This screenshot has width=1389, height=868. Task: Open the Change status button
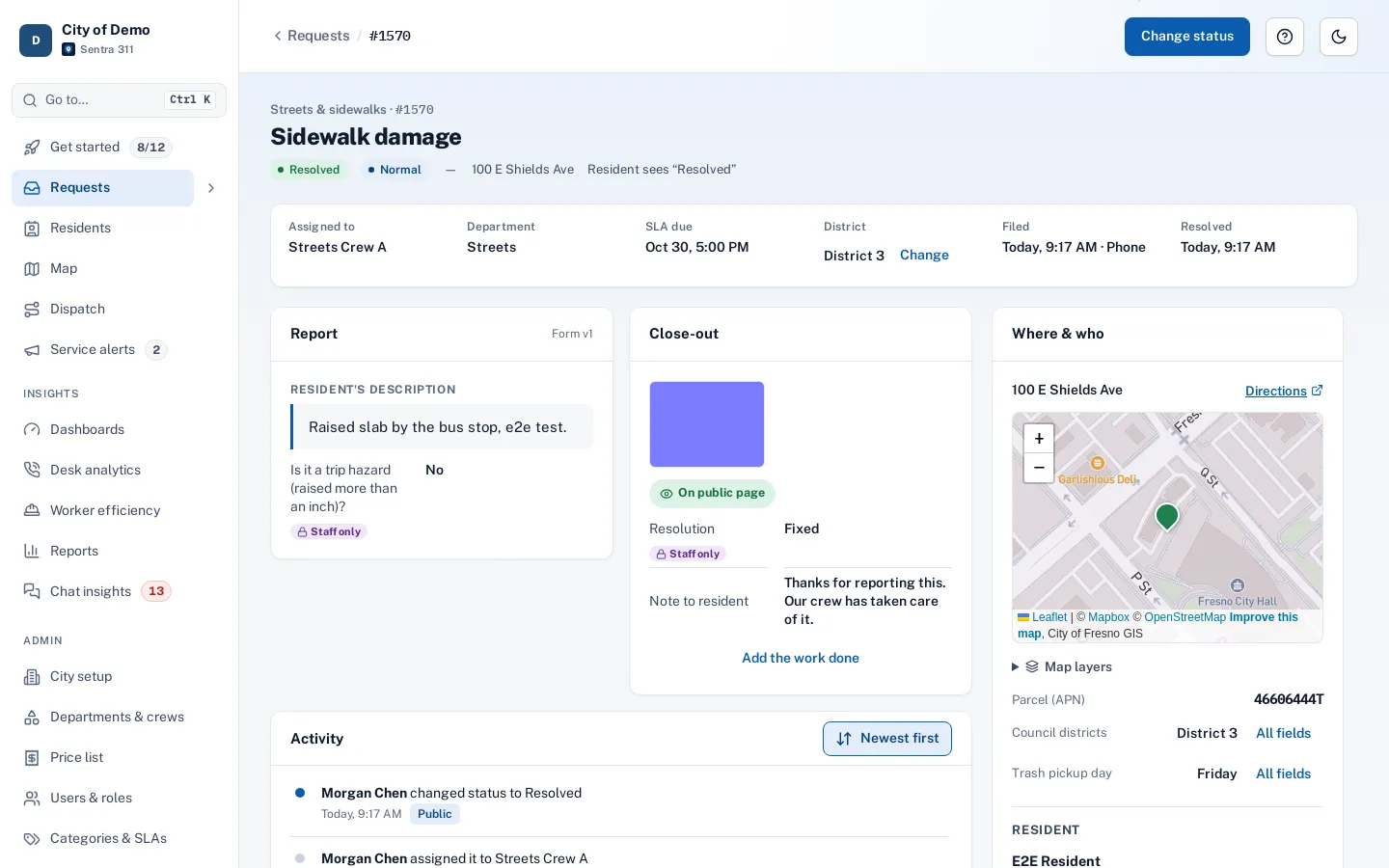[x=1187, y=37]
